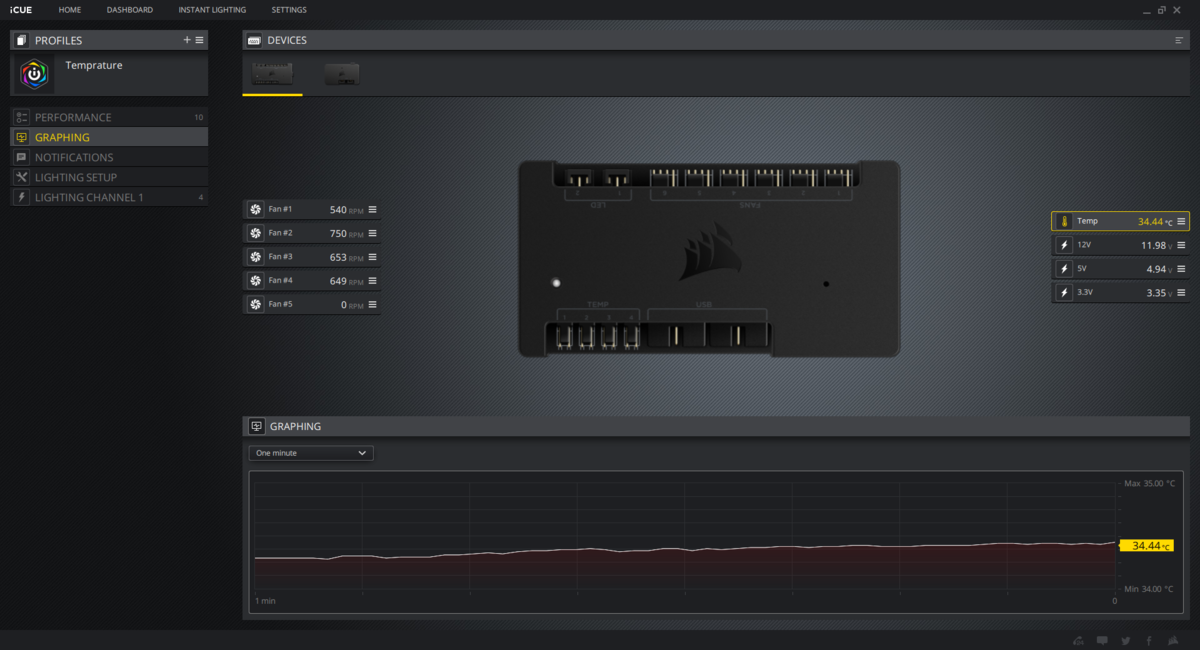Open the Temp sensor options menu
The image size is (1200, 650).
[x=1181, y=221]
